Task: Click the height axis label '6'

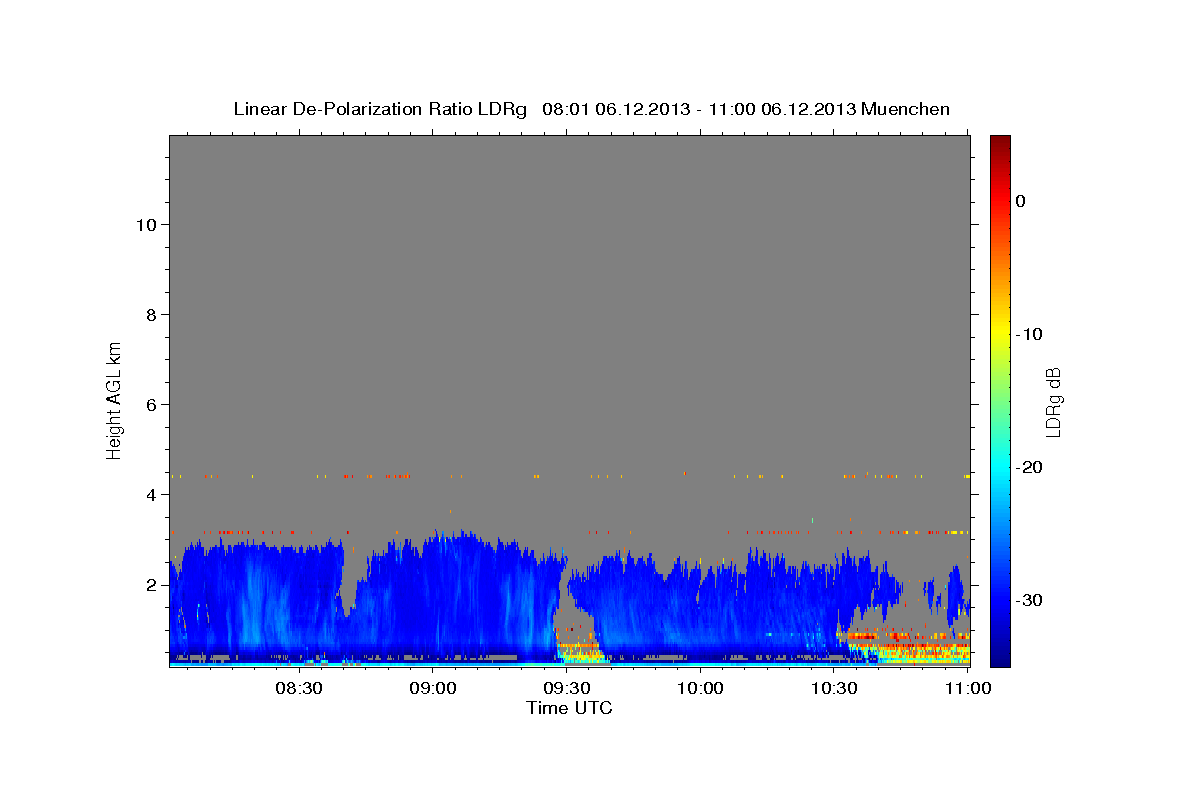Action: pyautogui.click(x=150, y=404)
